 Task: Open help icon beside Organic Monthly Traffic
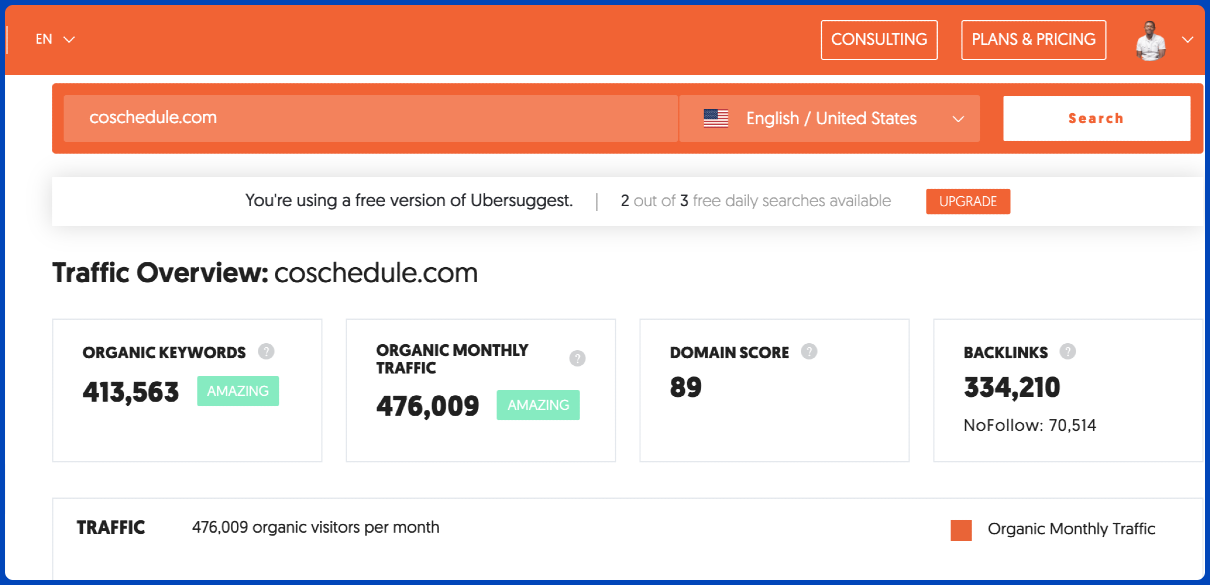(577, 358)
